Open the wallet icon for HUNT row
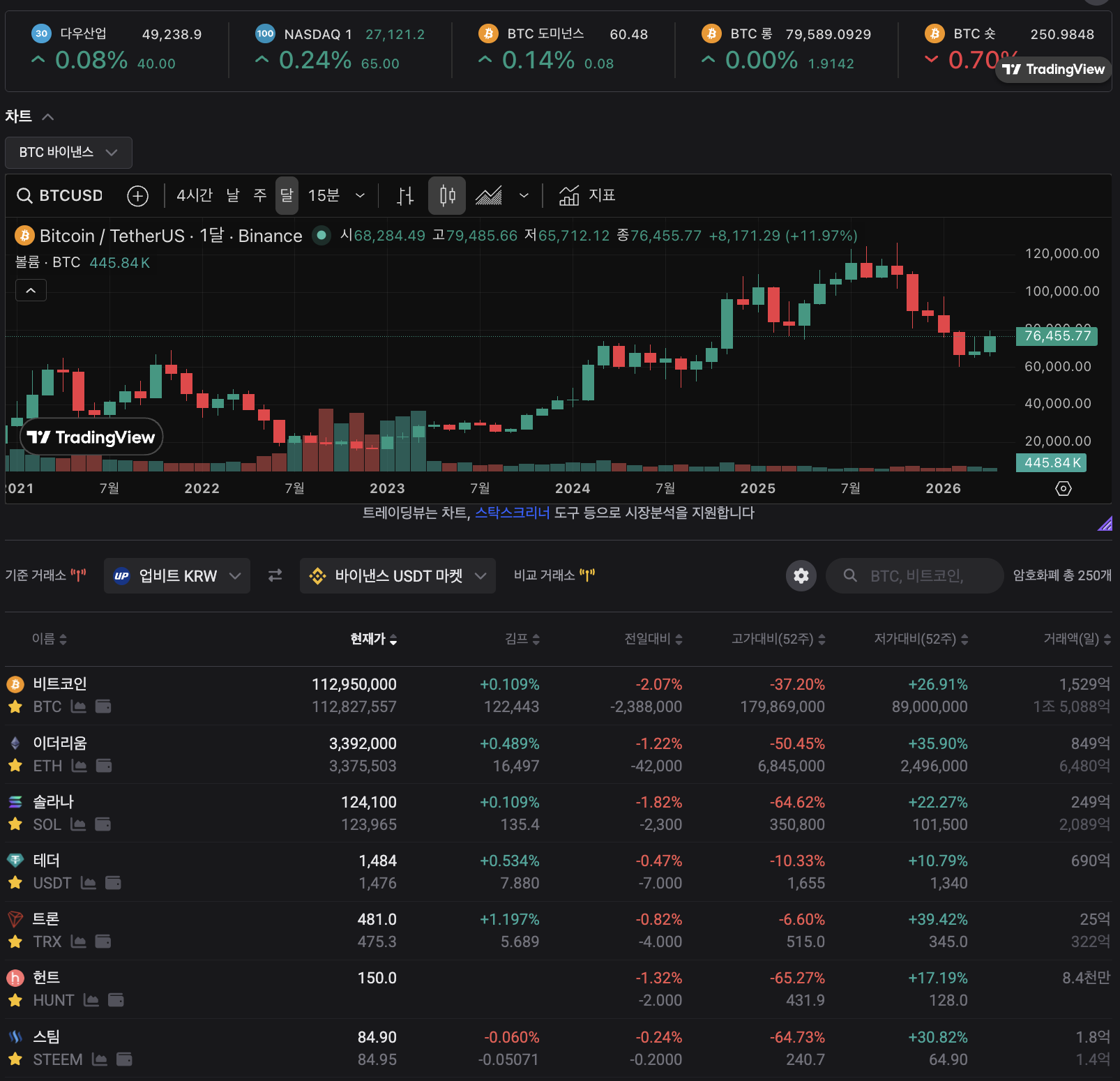This screenshot has height=1081, width=1120. (x=116, y=1000)
